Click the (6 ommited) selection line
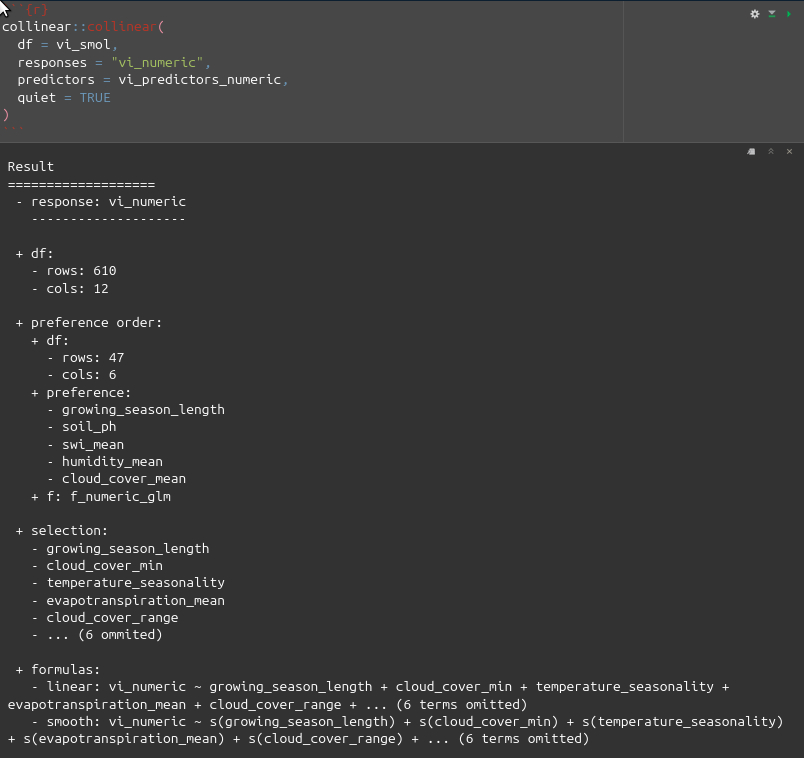The width and height of the screenshot is (804, 758). 104,635
